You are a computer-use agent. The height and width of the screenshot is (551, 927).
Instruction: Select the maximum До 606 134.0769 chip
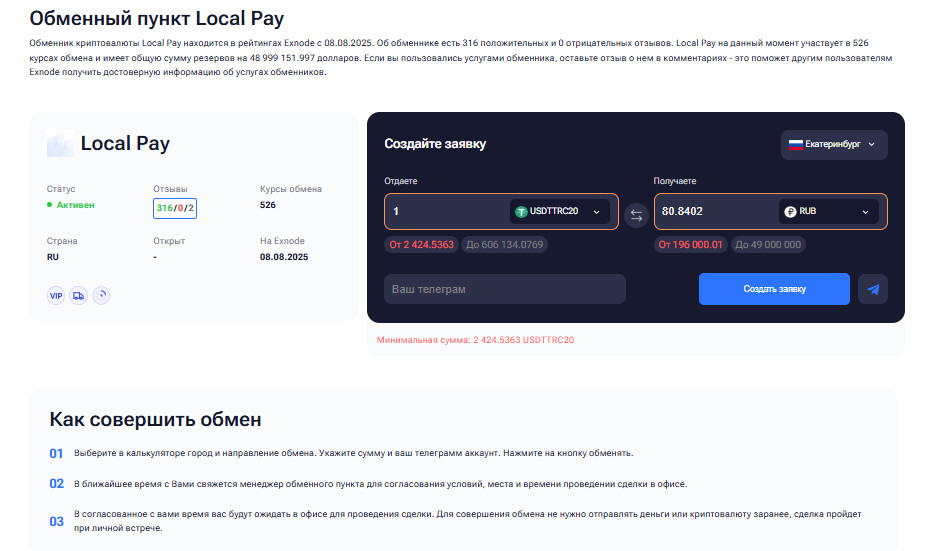pos(505,244)
